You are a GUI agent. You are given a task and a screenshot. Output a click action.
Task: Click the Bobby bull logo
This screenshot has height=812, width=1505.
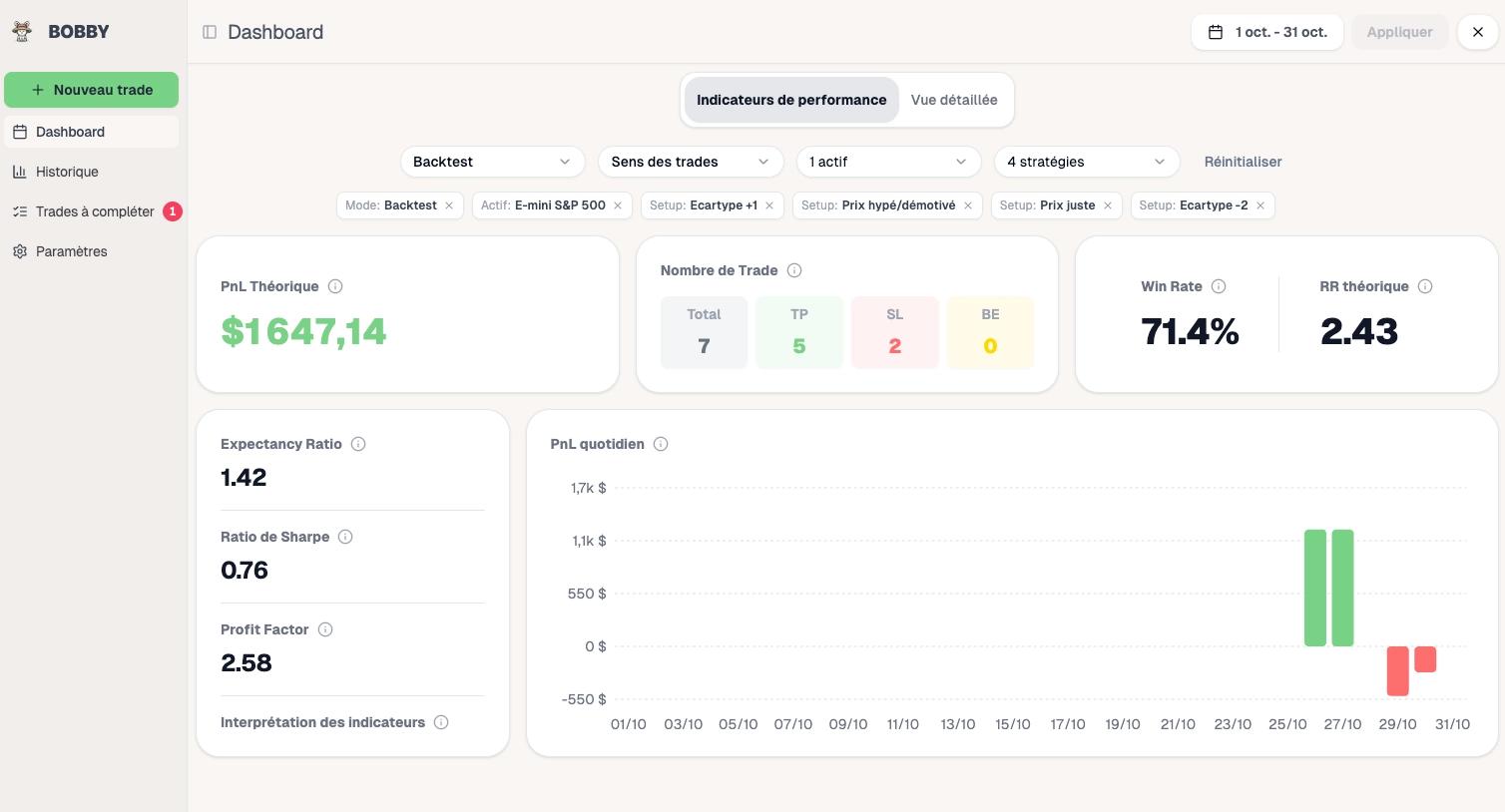(21, 31)
